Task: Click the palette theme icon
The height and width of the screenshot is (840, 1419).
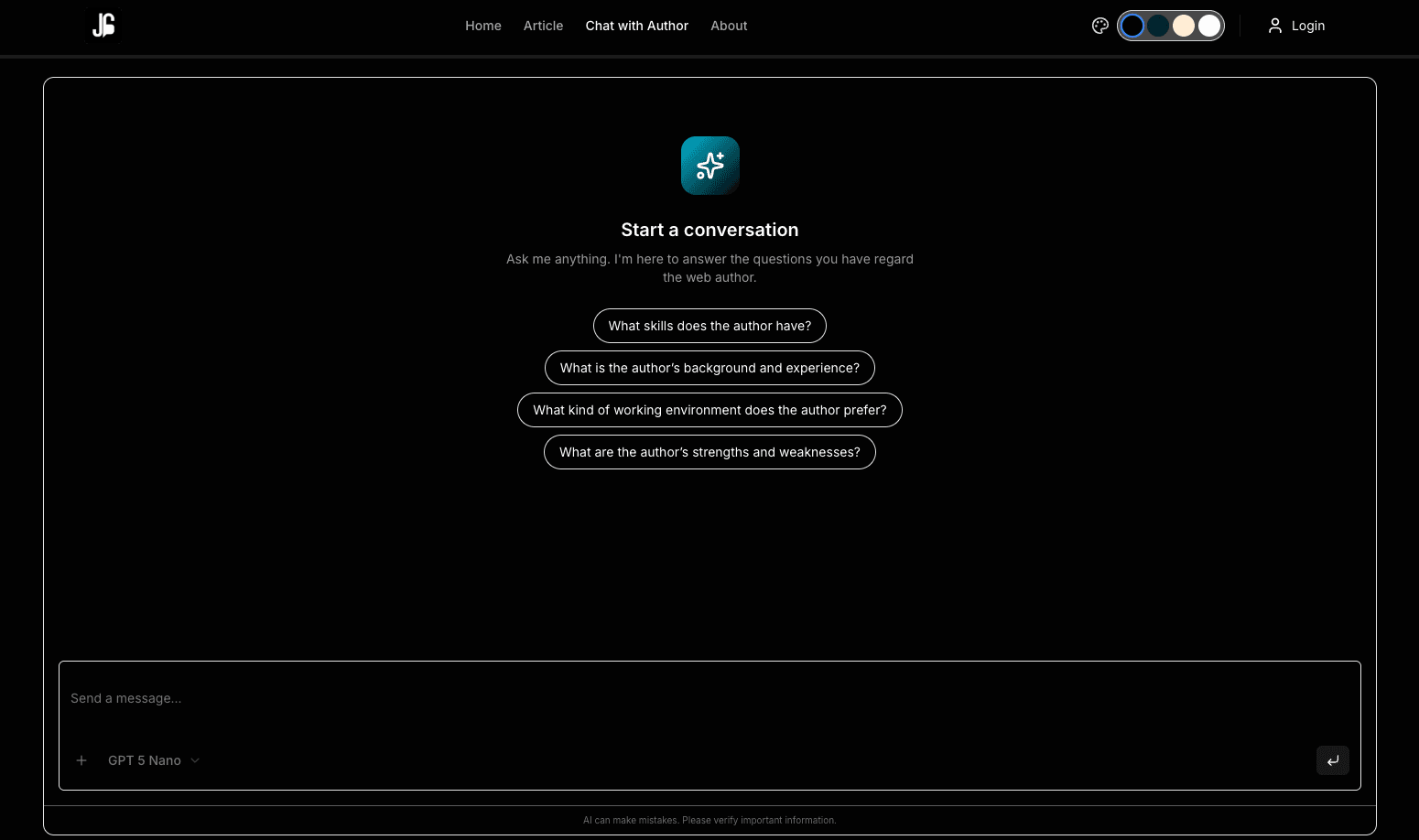Action: tap(1100, 26)
